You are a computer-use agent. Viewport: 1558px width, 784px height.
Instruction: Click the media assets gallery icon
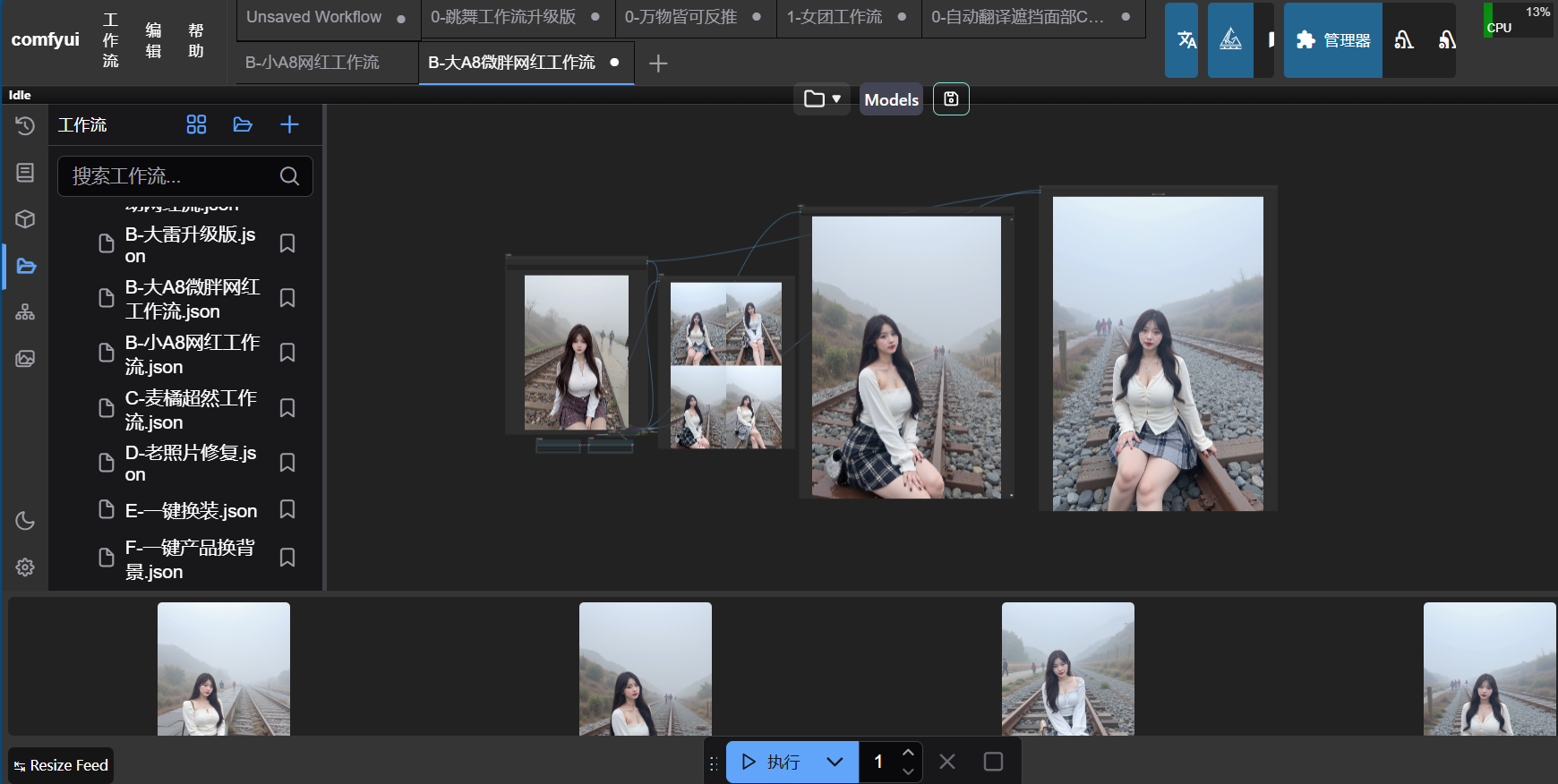click(25, 359)
